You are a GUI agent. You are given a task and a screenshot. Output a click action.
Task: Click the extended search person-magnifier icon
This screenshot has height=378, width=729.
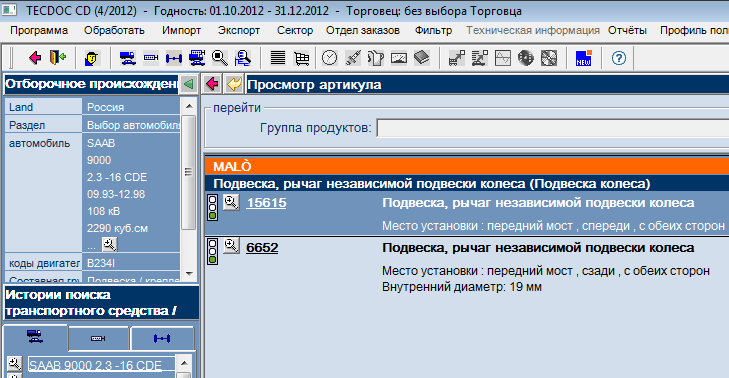click(243, 58)
